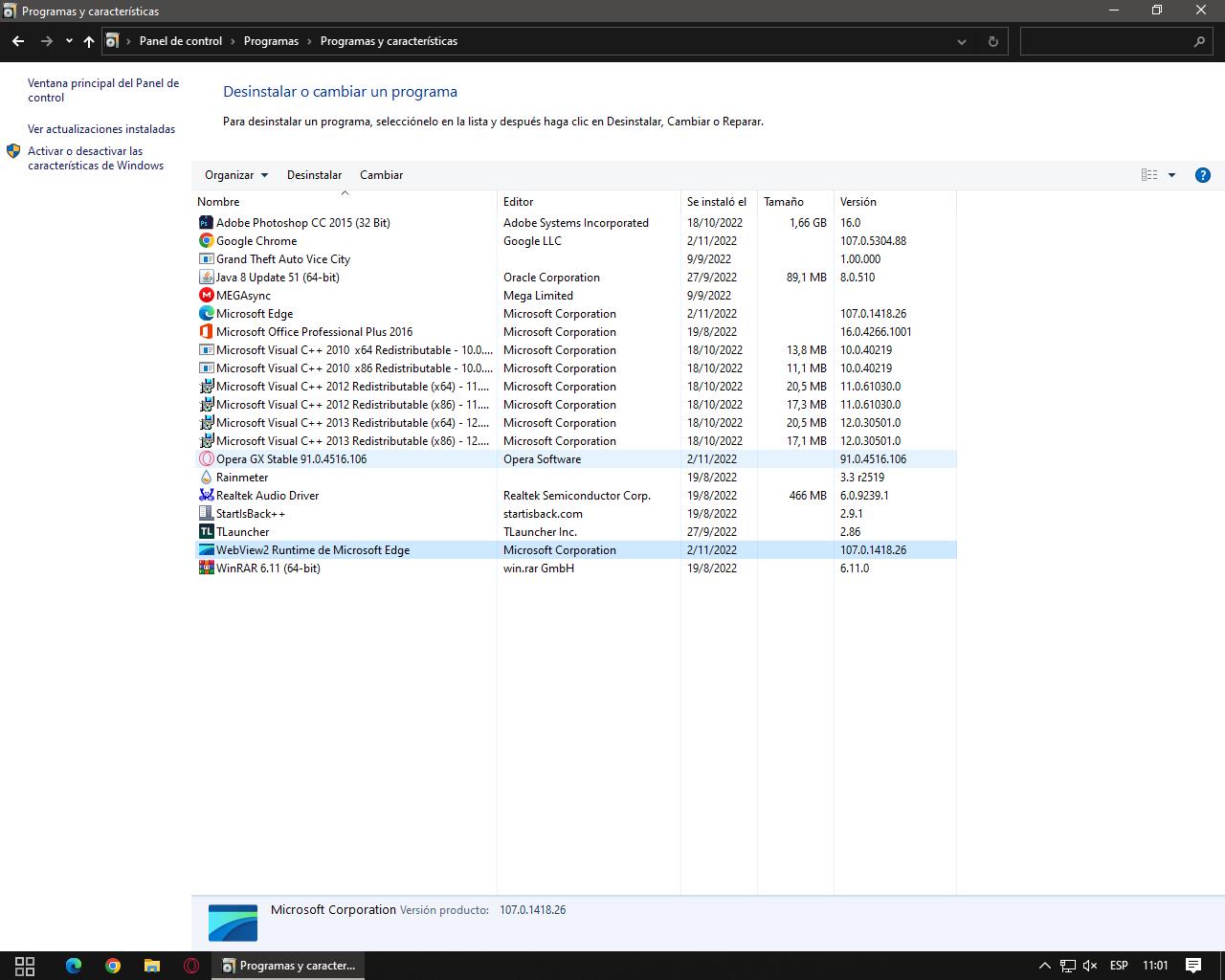The width and height of the screenshot is (1225, 980).
Task: Select the Google Chrome program icon
Action: tap(206, 241)
